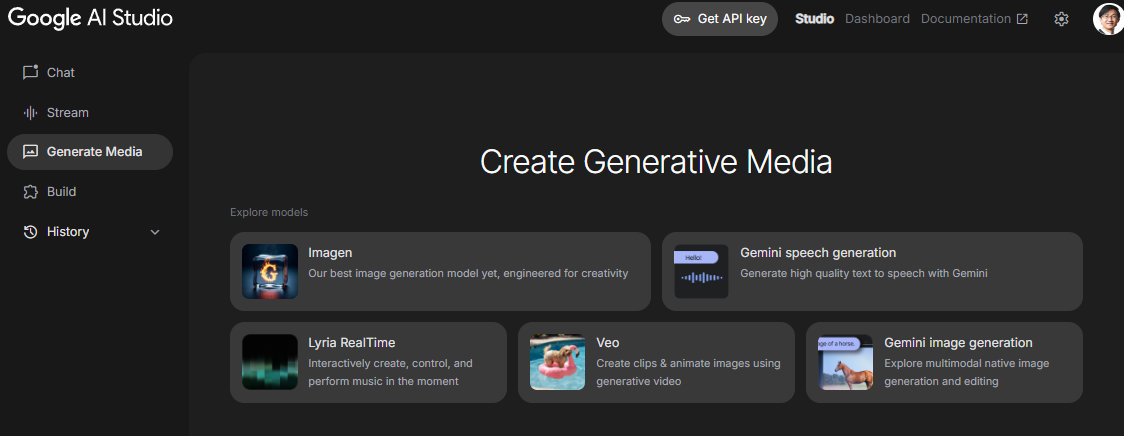The width and height of the screenshot is (1124, 436).
Task: Open the user profile avatar
Action: [x=1108, y=19]
